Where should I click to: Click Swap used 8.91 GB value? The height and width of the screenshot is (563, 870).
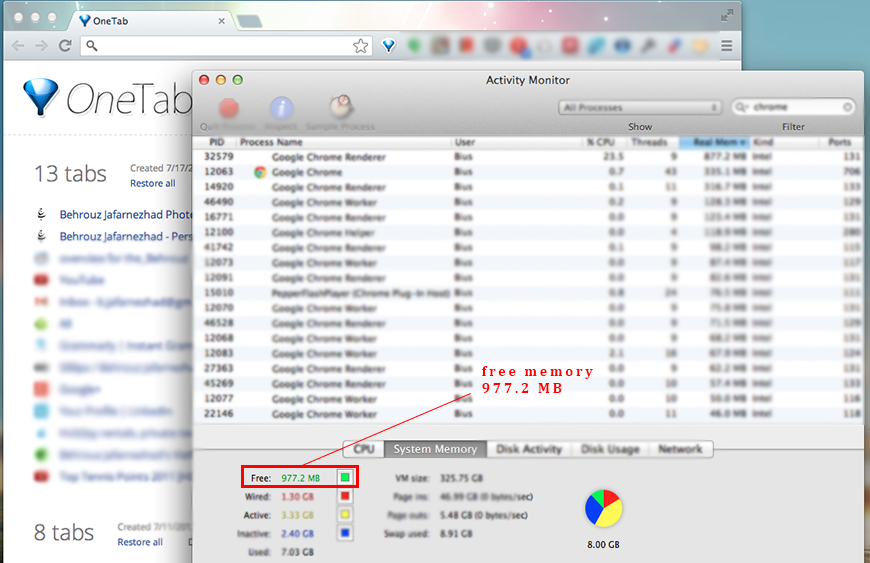tap(456, 534)
